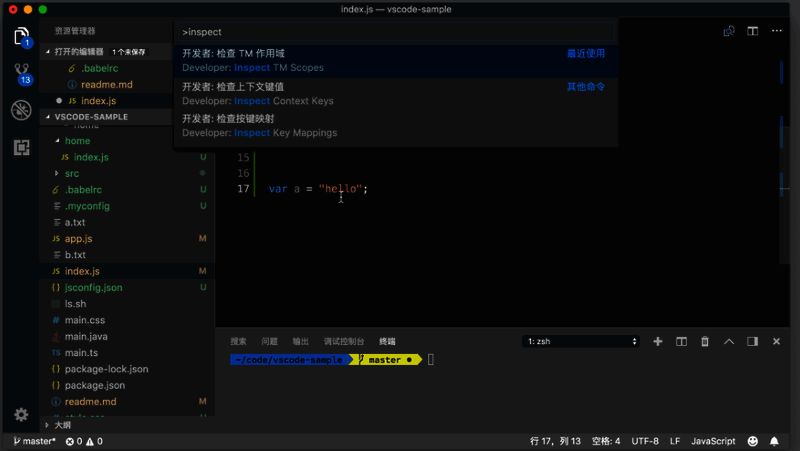The image size is (800, 451).
Task: Split the editor with the split icon
Action: pyautogui.click(x=753, y=31)
